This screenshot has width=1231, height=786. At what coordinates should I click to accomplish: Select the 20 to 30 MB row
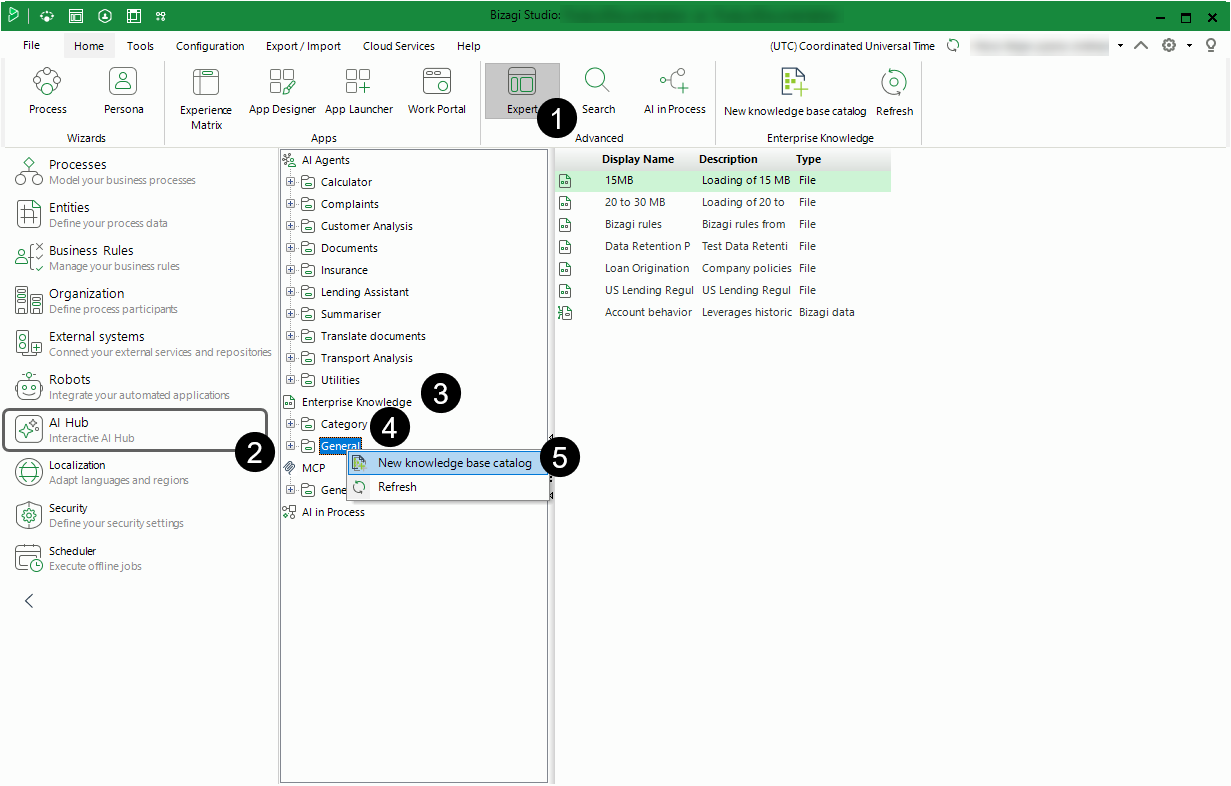(723, 202)
